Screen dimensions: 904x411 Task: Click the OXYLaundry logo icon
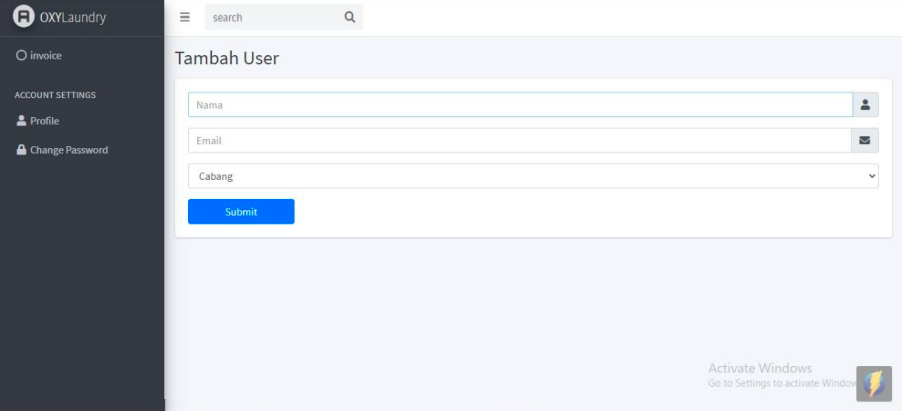pos(22,17)
